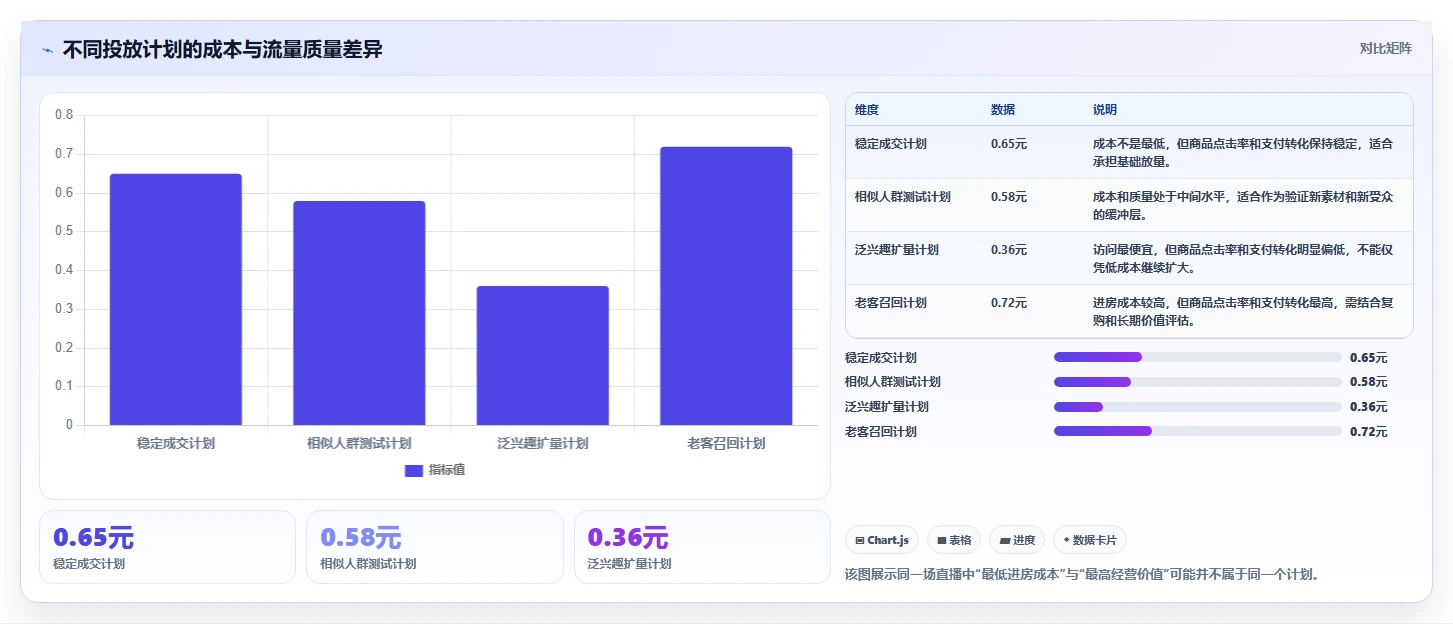The height and width of the screenshot is (624, 1453).
Task: Click 相似人群测试计划 x-axis label in chart
Action: (x=359, y=443)
